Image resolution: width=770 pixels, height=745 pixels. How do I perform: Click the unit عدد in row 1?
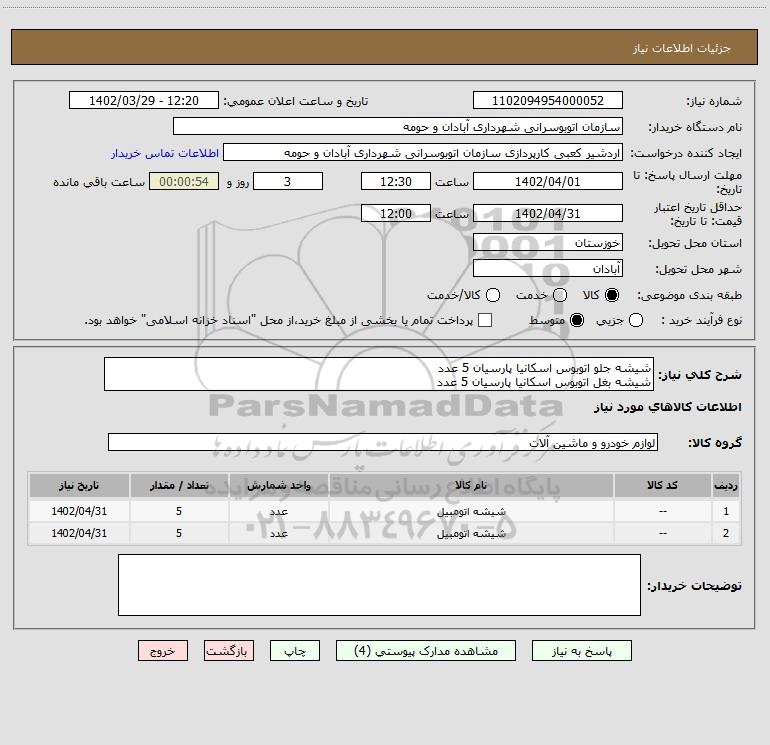point(278,511)
